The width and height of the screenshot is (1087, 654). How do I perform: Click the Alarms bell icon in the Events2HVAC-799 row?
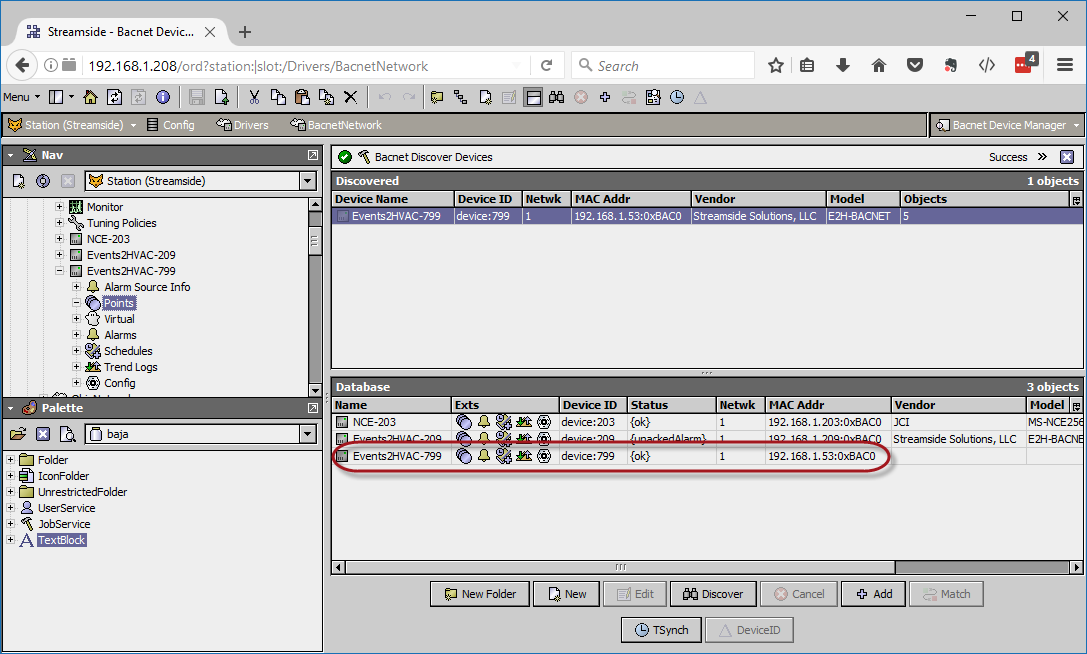(x=484, y=456)
